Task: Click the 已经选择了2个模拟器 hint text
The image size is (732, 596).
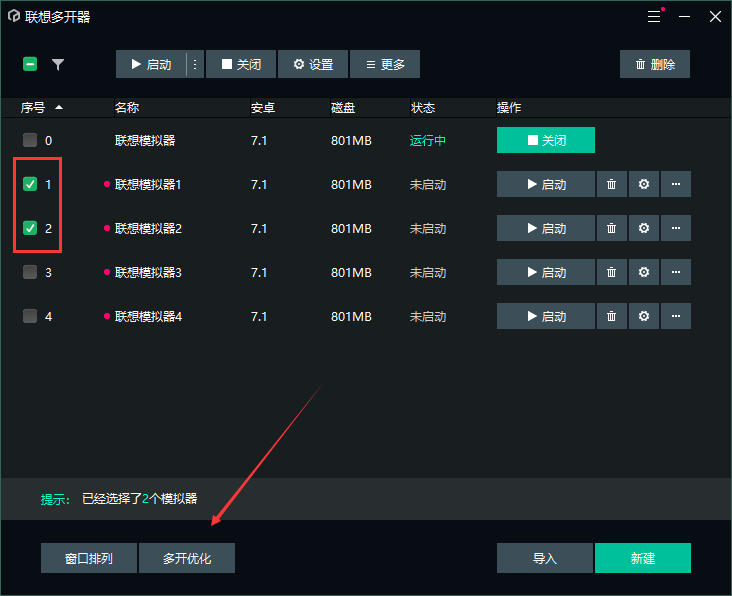Action: click(x=140, y=499)
